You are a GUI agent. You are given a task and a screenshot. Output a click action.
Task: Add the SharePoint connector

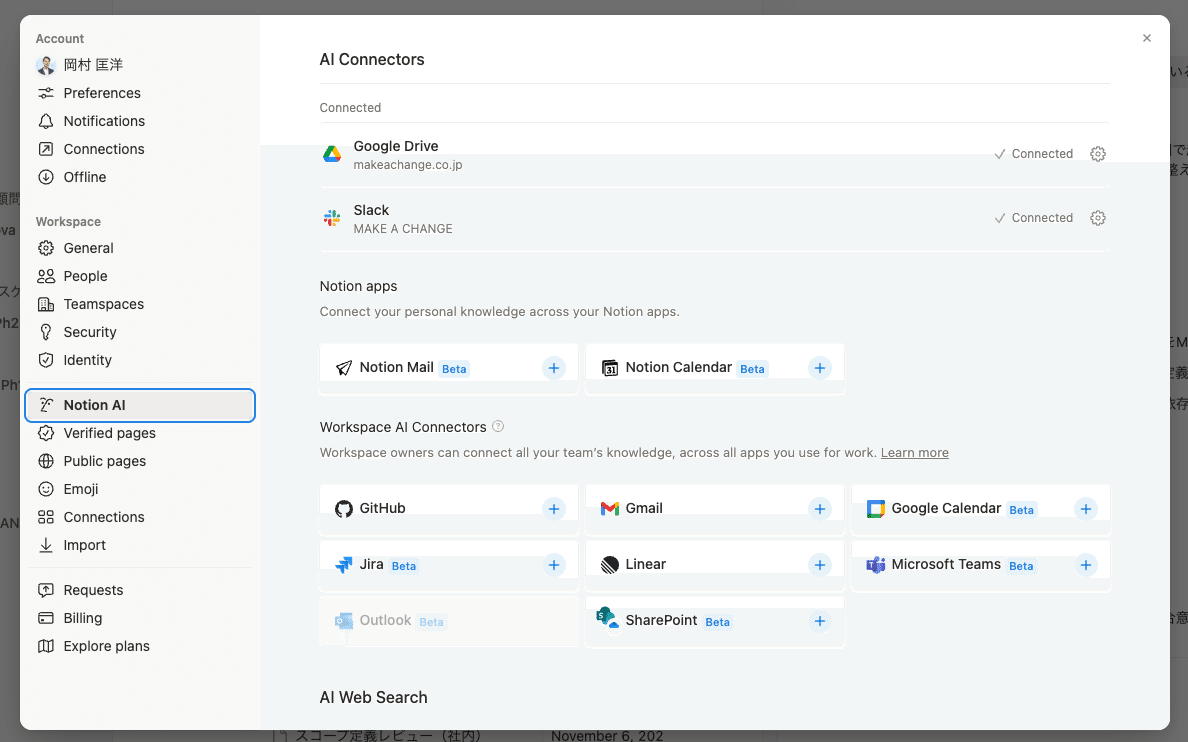coord(820,621)
